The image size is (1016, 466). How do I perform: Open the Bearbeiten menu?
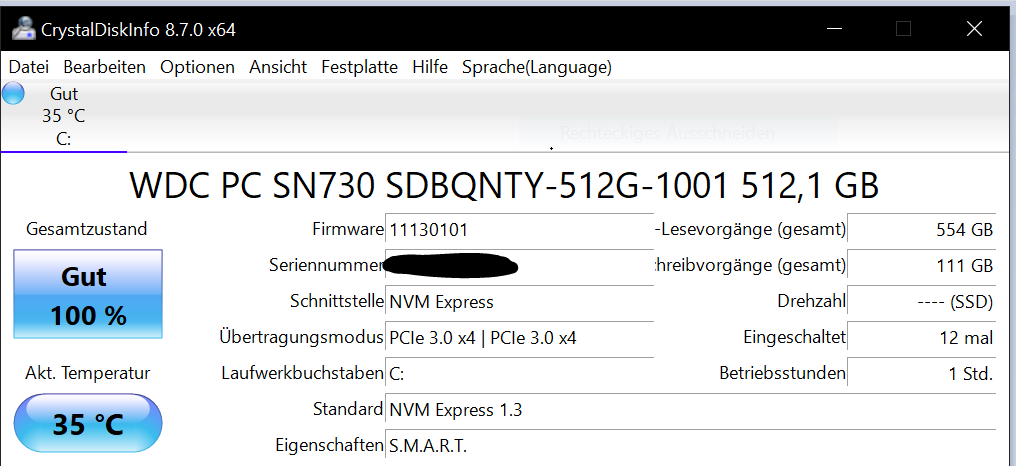coord(104,67)
